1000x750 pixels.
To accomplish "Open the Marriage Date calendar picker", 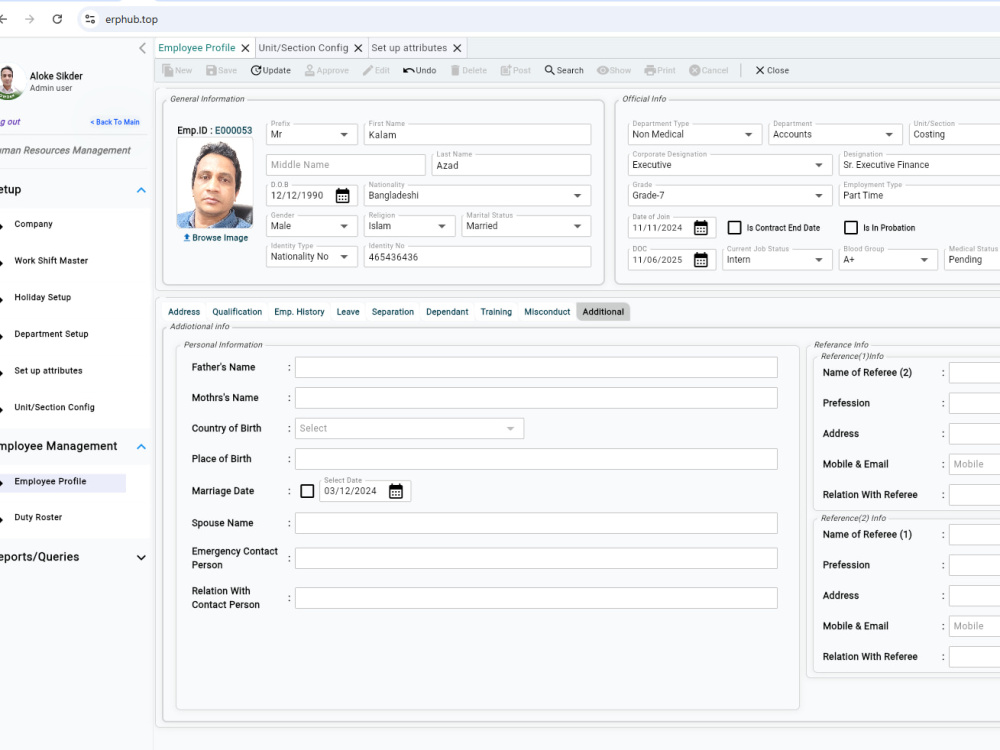I will pos(396,491).
